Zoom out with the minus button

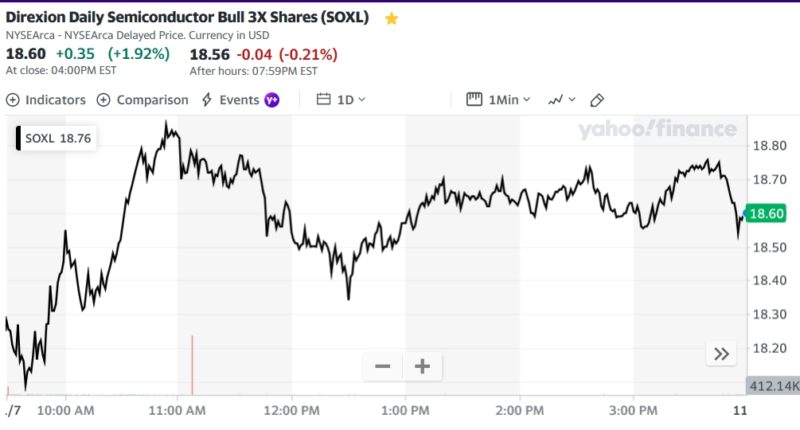pyautogui.click(x=382, y=367)
